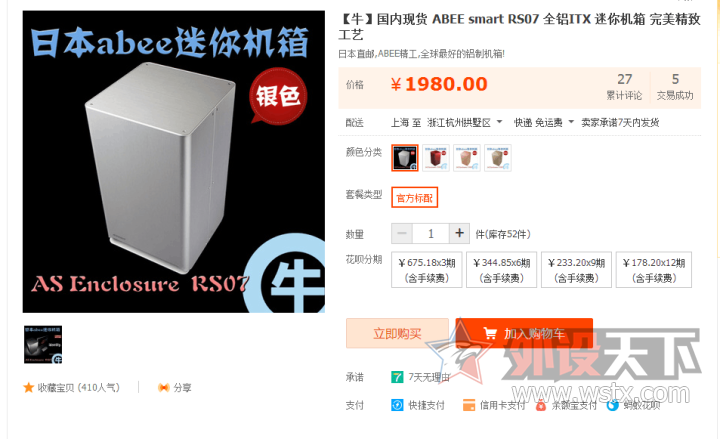Open the 5 交易成功 transactions tab
This screenshot has width=720, height=439.
click(675, 86)
